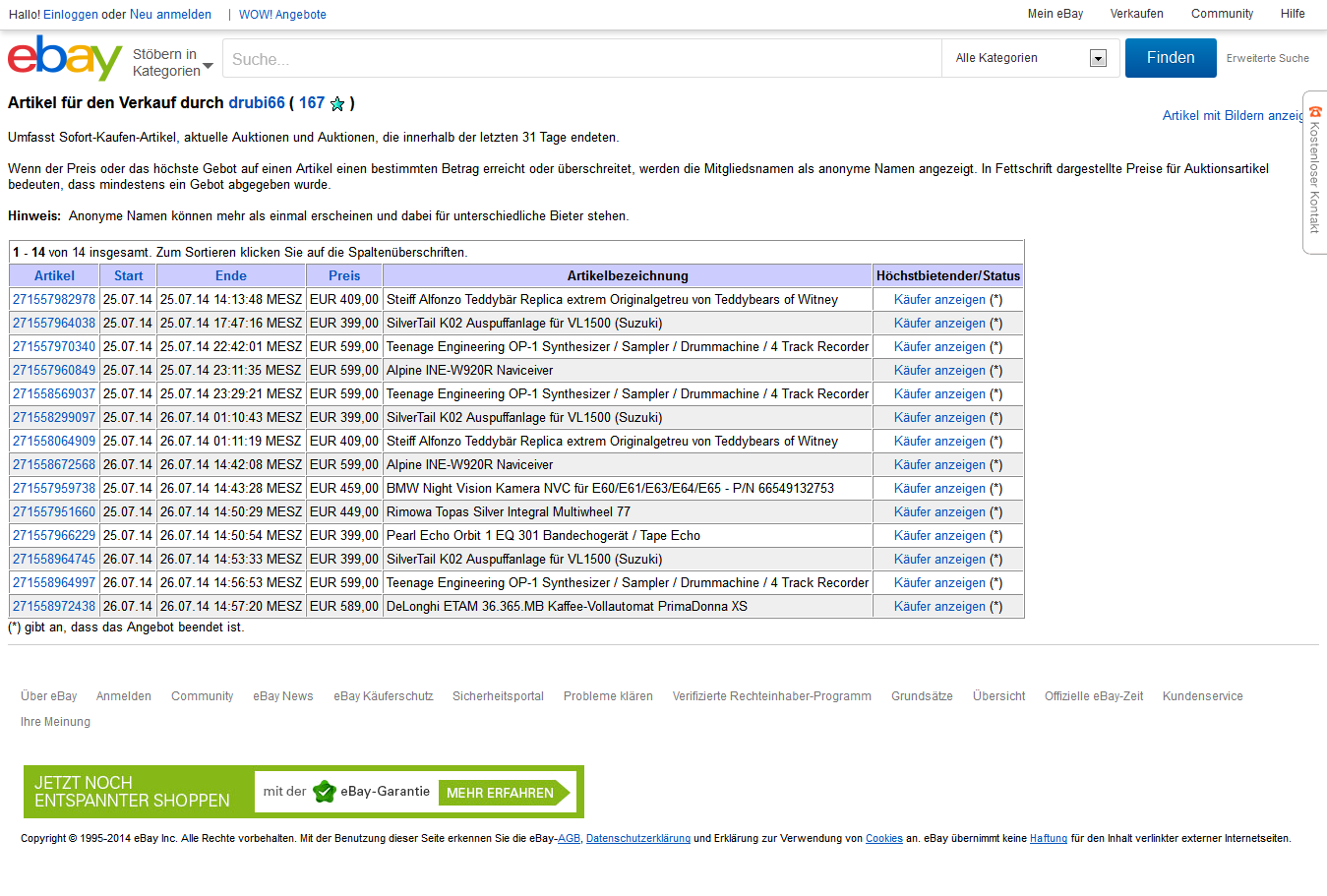Viewport: 1327px width, 896px height.
Task: Click the feedback star icon next to 167
Action: [x=337, y=103]
